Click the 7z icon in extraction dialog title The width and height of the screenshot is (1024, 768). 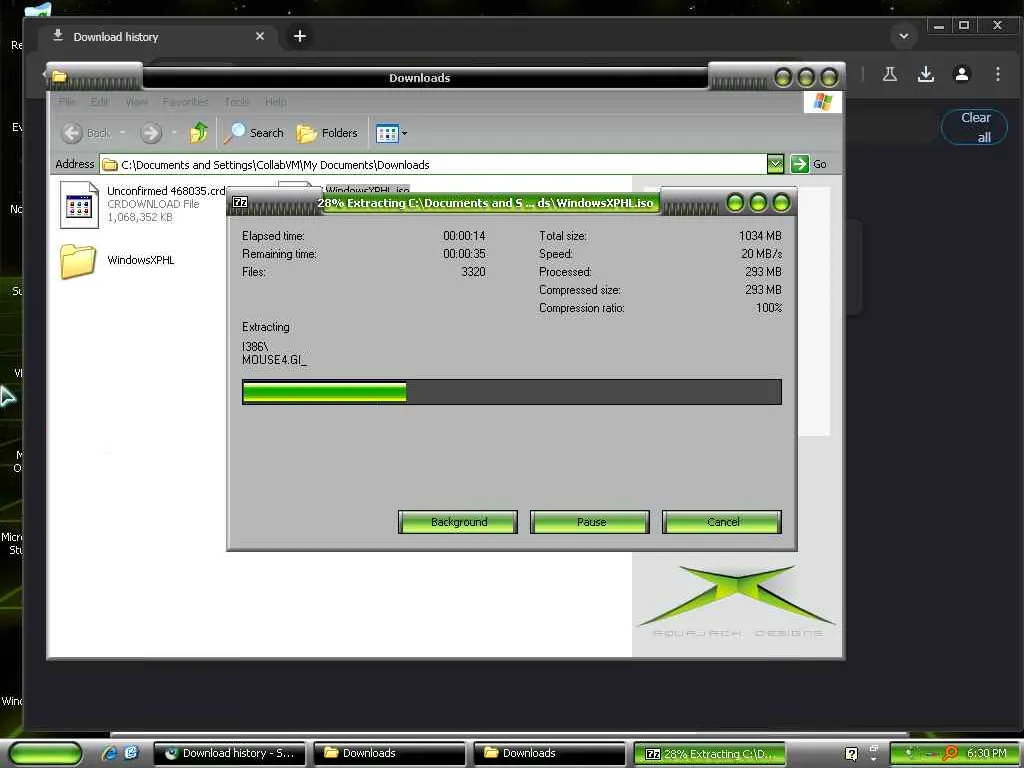point(240,202)
